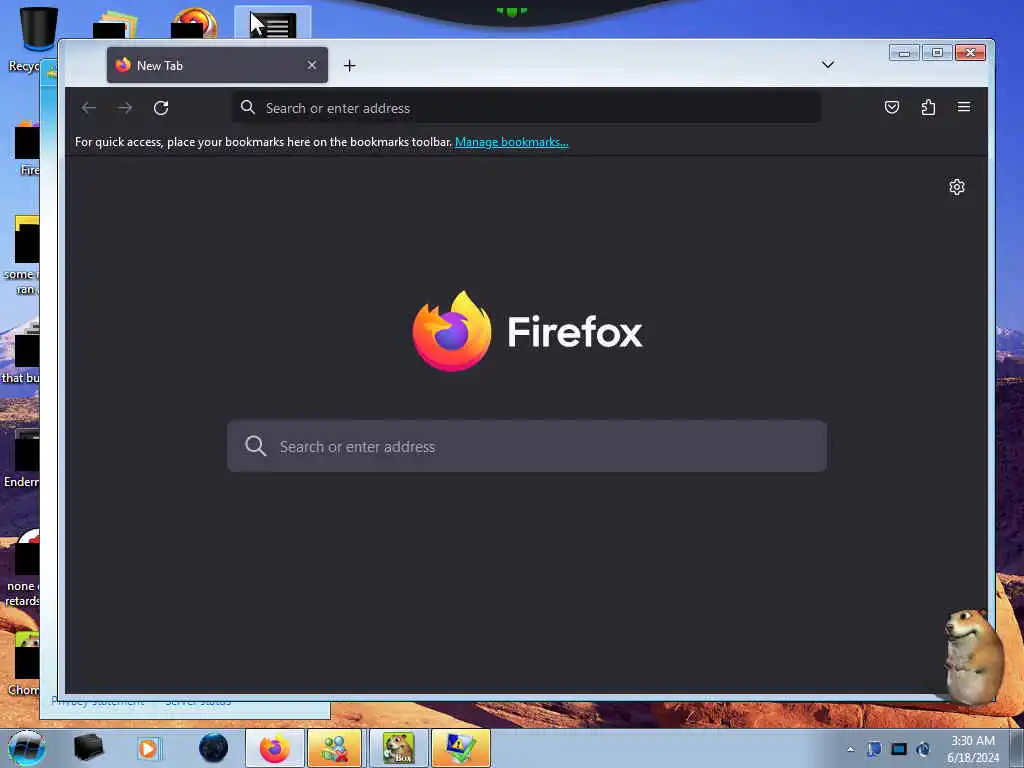Expand the List all tabs chevron
Viewport: 1024px width, 768px height.
[x=828, y=64]
